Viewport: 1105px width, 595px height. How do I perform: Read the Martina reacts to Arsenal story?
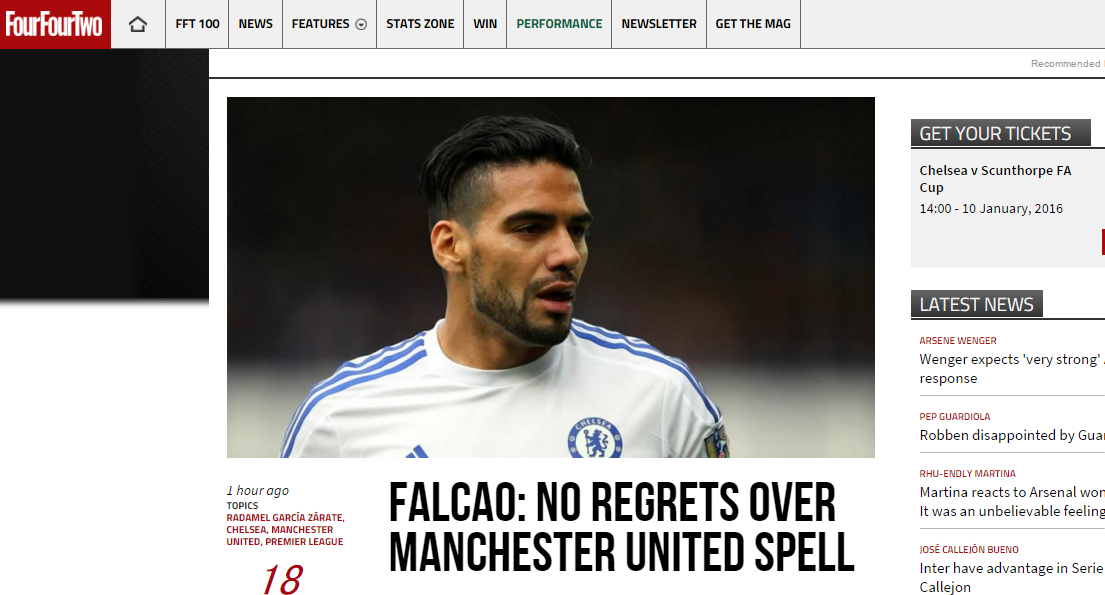pyautogui.click(x=1011, y=501)
